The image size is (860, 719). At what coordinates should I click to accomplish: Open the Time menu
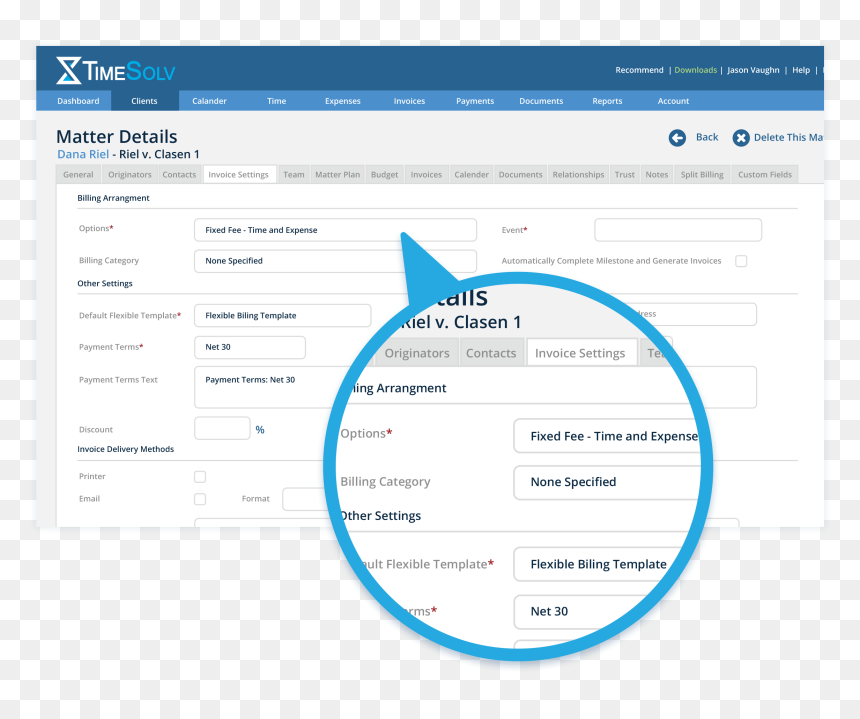[276, 101]
